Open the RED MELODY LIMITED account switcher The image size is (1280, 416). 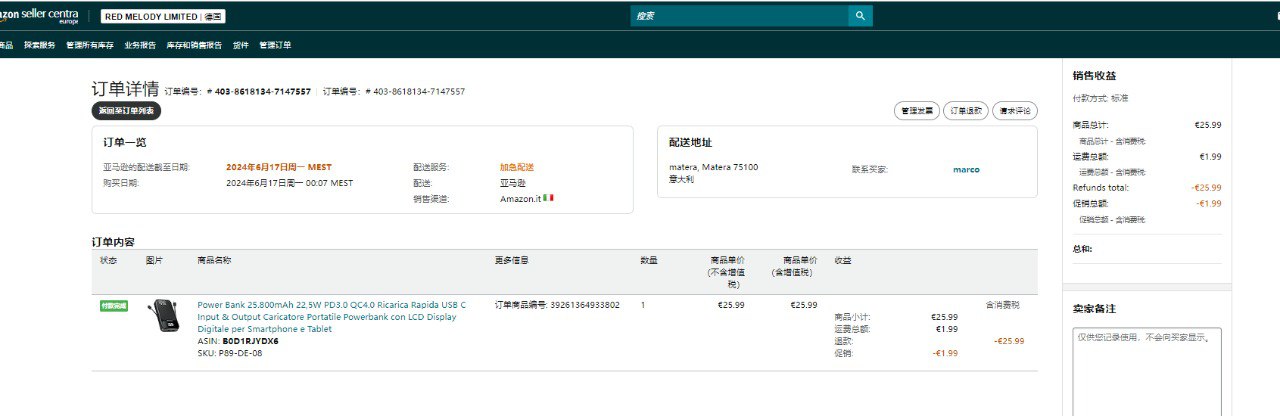click(164, 17)
